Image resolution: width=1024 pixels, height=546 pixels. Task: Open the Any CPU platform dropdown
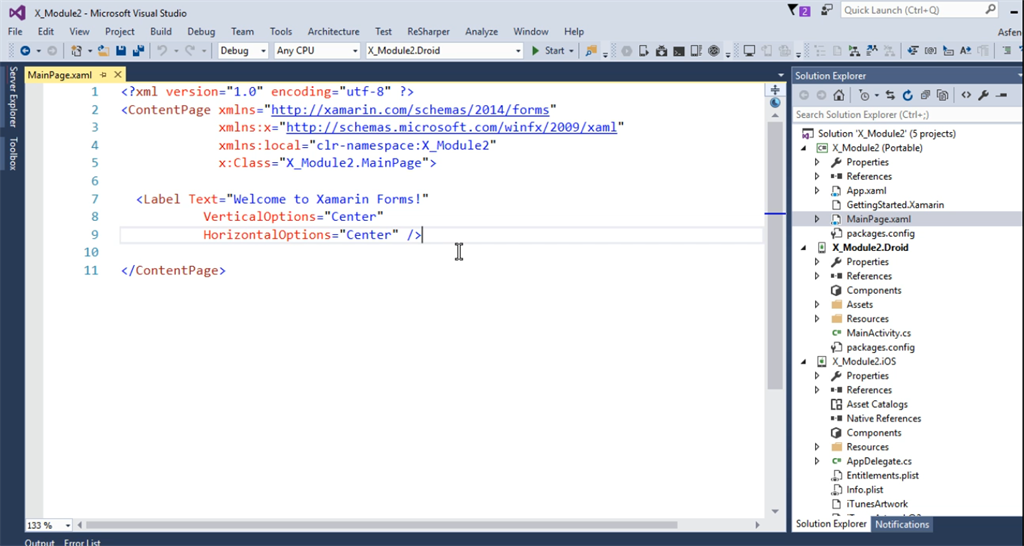click(x=316, y=51)
